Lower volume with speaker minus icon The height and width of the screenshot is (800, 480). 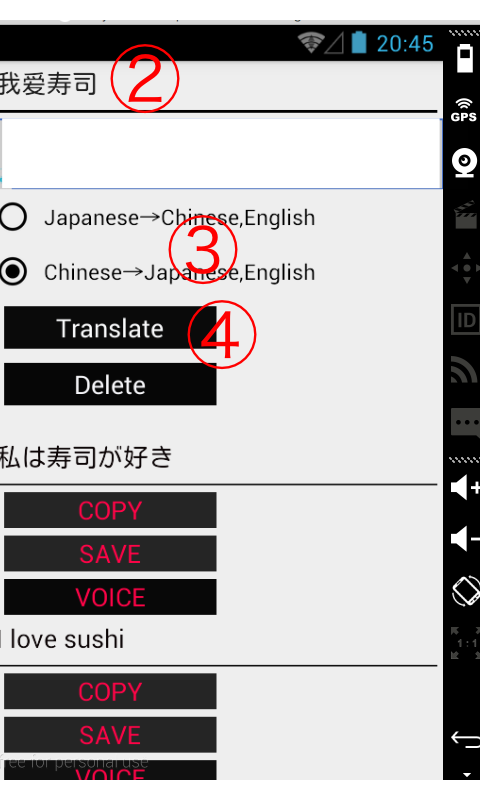(465, 539)
